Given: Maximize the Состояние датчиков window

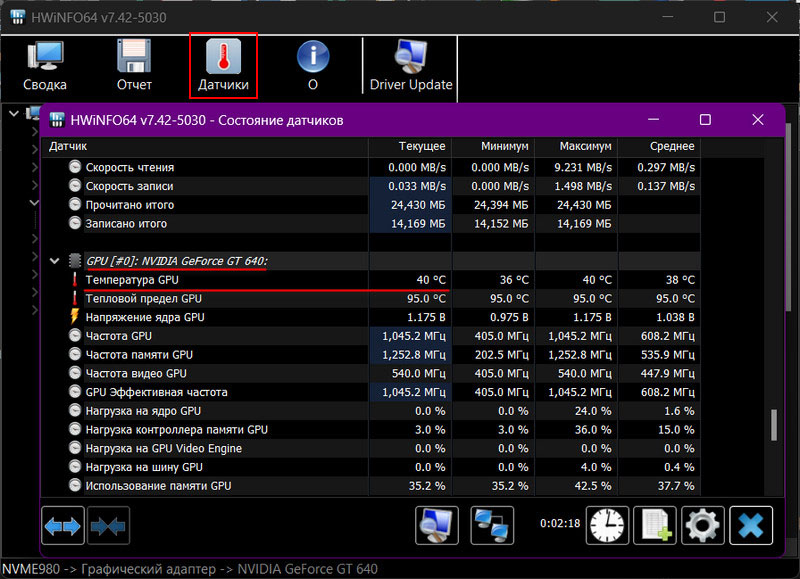Looking at the screenshot, I should (x=705, y=120).
